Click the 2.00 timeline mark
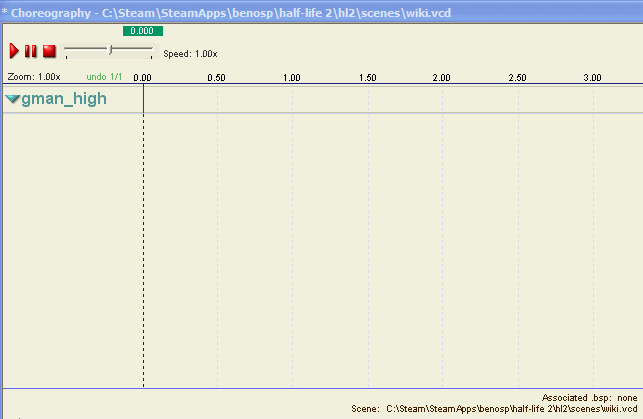643x419 pixels. pos(441,77)
